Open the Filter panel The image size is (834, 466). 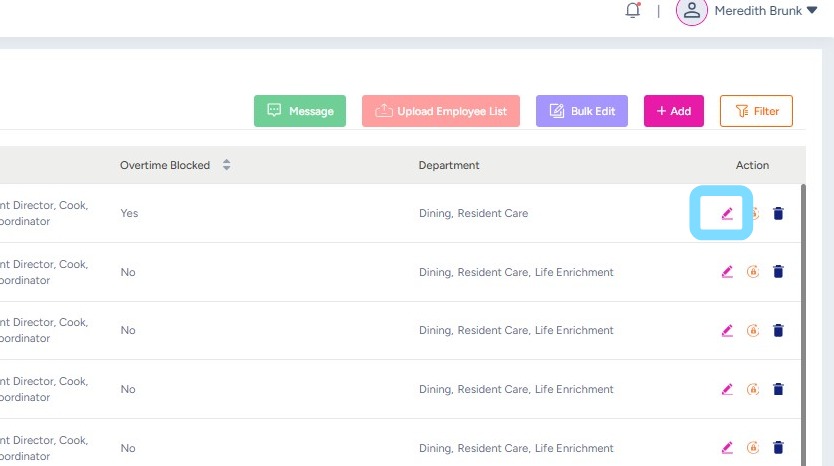pos(756,111)
